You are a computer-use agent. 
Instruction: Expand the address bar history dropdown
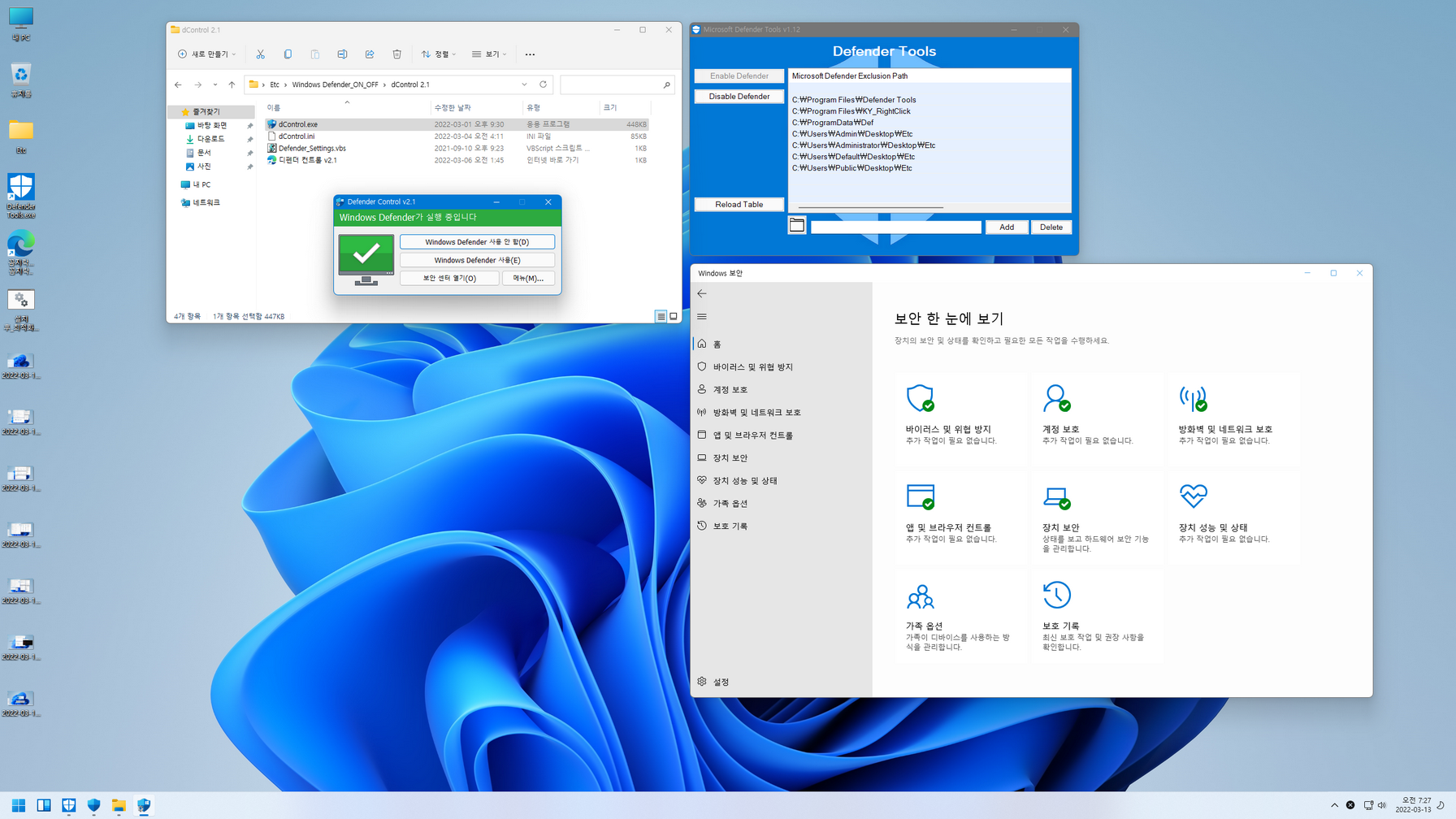pyautogui.click(x=524, y=84)
